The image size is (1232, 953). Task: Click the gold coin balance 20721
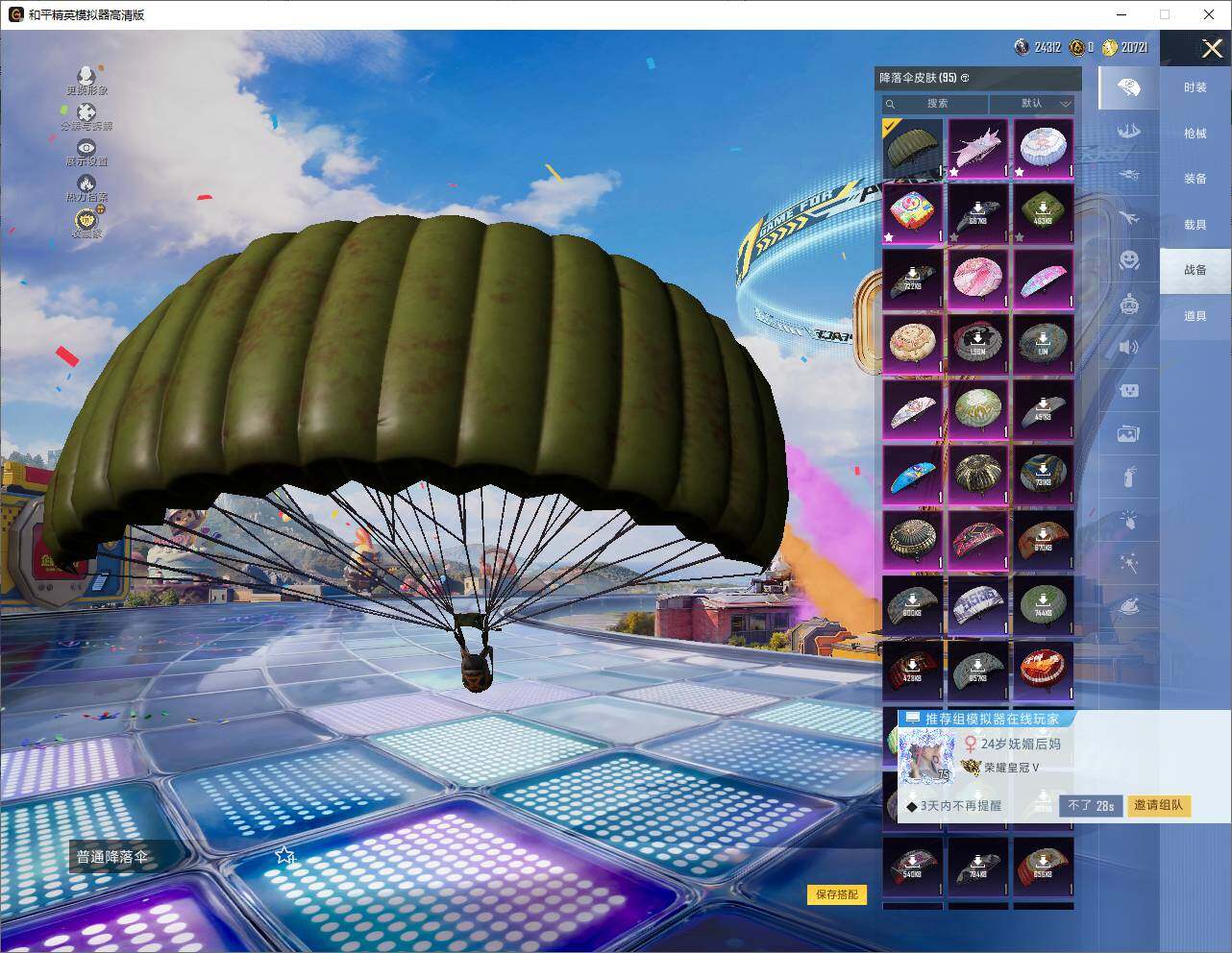(x=1124, y=47)
